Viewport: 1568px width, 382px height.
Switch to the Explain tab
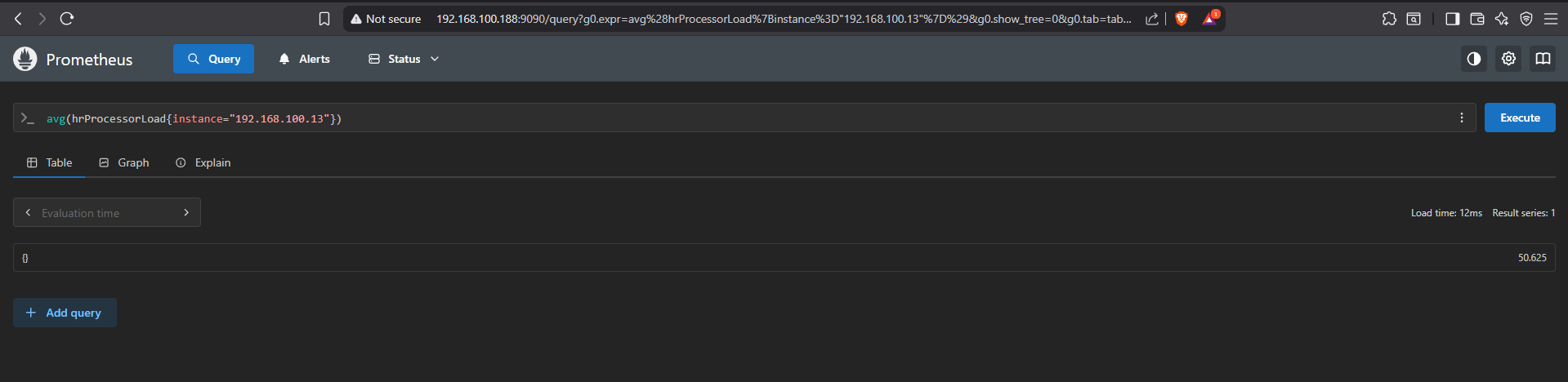(203, 162)
